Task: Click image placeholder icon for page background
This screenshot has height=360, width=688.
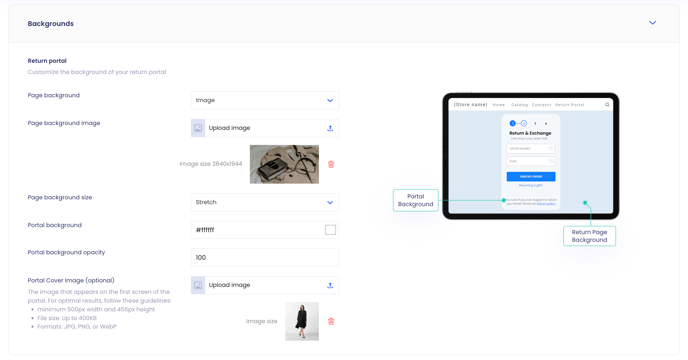Action: click(198, 128)
